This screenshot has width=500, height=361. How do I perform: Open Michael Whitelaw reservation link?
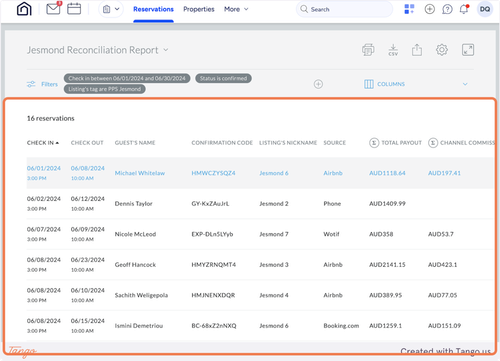140,173
